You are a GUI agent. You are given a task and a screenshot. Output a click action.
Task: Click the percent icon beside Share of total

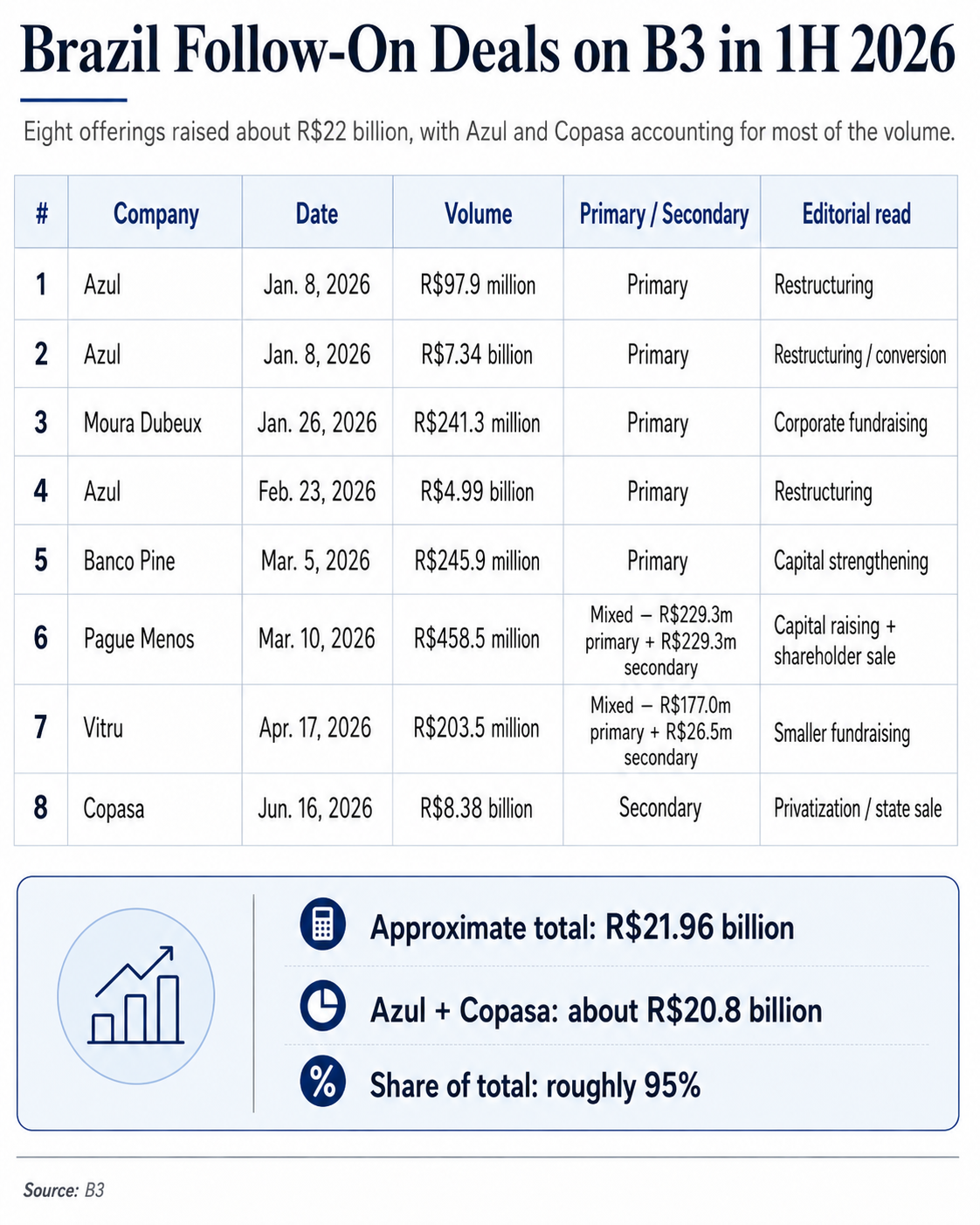pos(323,1084)
